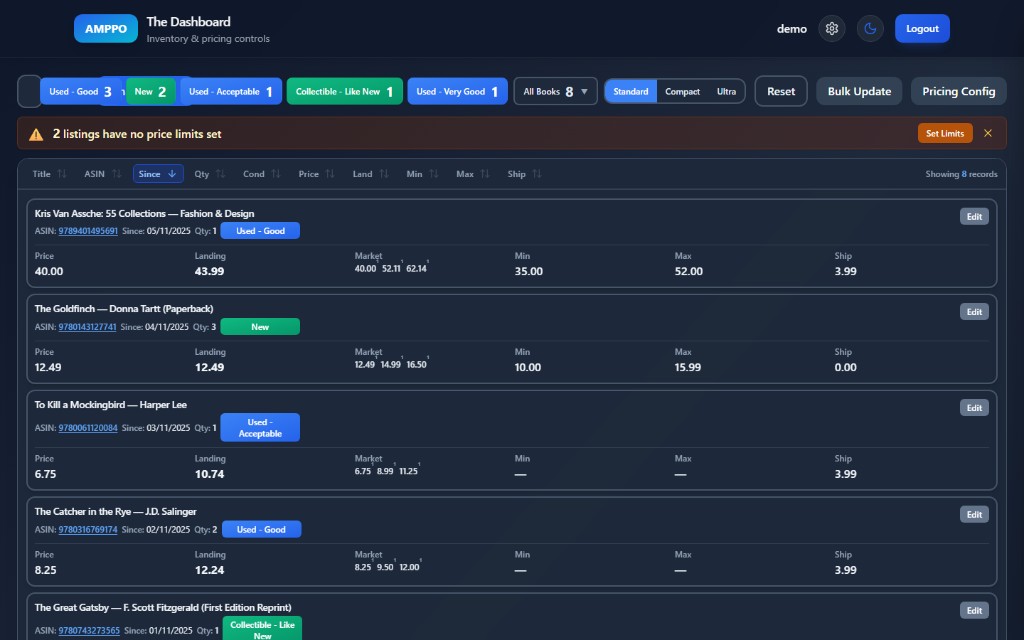Switch to Ultra view
Screen dimensions: 1024x640
click(x=726, y=91)
